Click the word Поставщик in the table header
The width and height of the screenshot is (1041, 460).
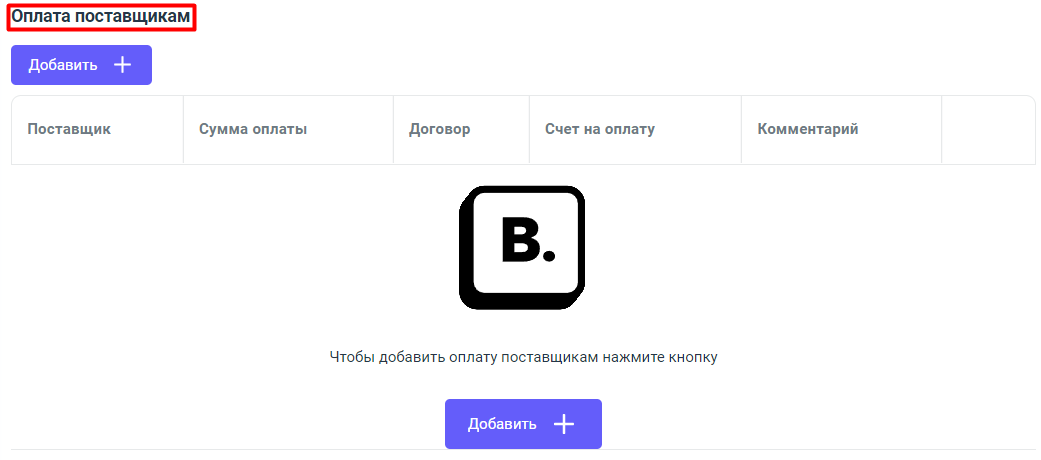click(69, 129)
